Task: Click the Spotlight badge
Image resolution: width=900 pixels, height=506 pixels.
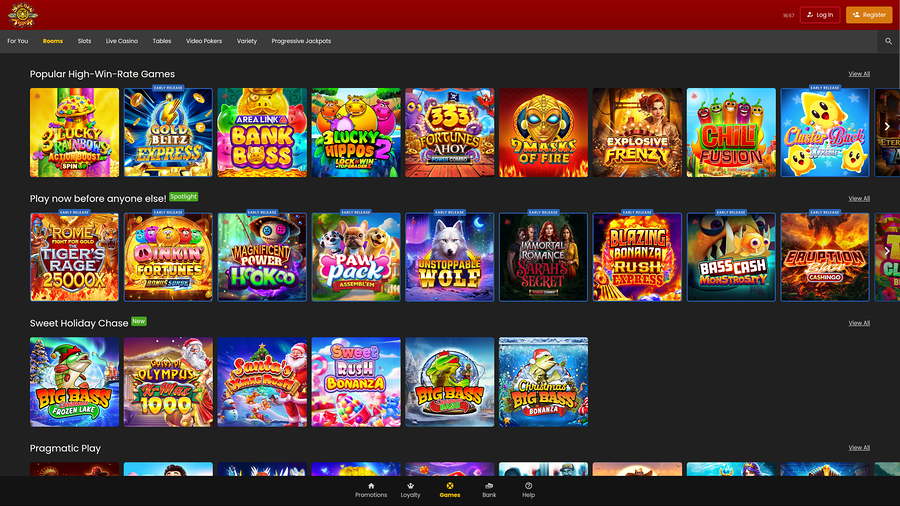Action: pos(184,197)
